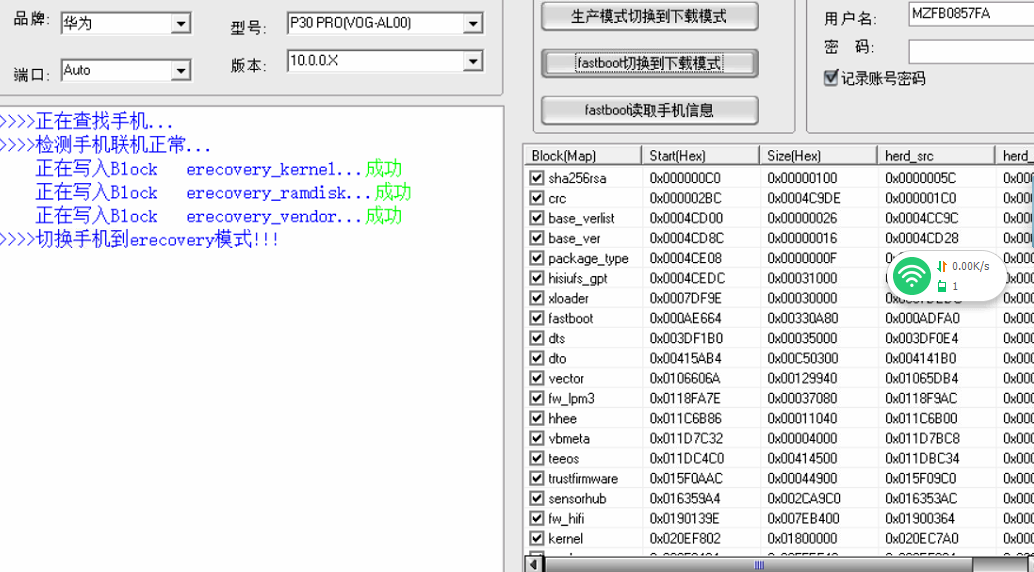Toggle the hhee block checkbox
The image size is (1034, 572).
[x=537, y=418]
